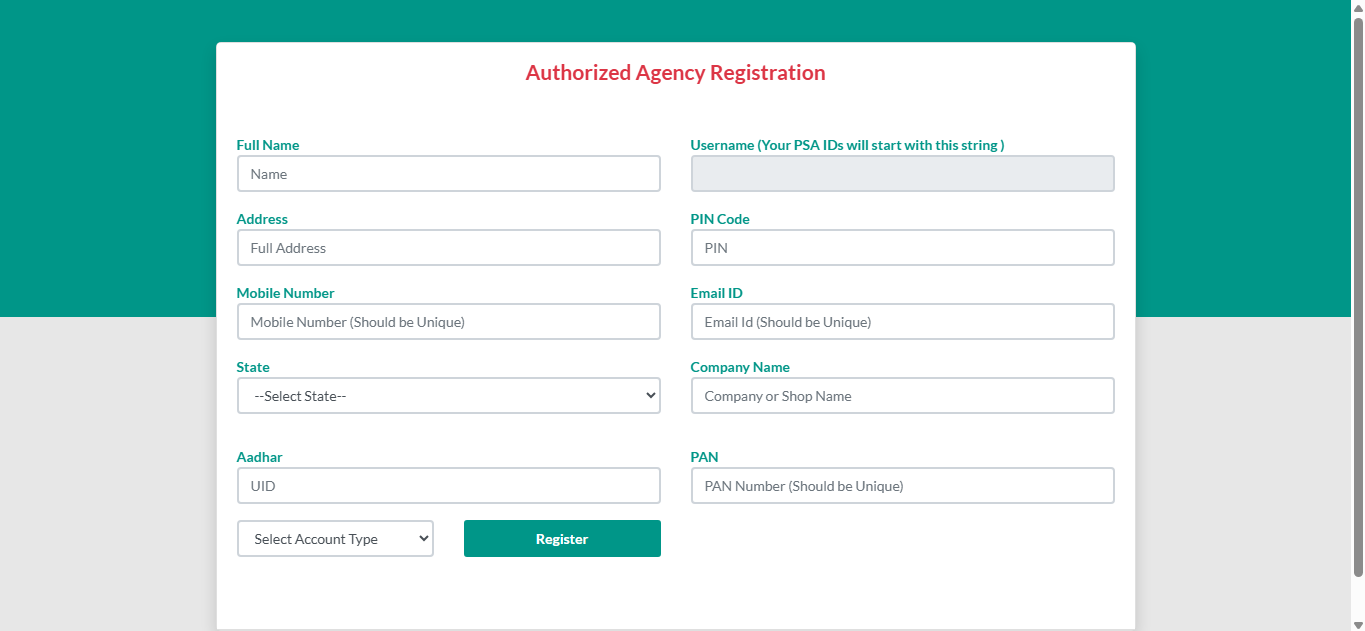Screen dimensions: 1365x631
Task: Click the Authorized Agency Registration heading
Action: [675, 73]
